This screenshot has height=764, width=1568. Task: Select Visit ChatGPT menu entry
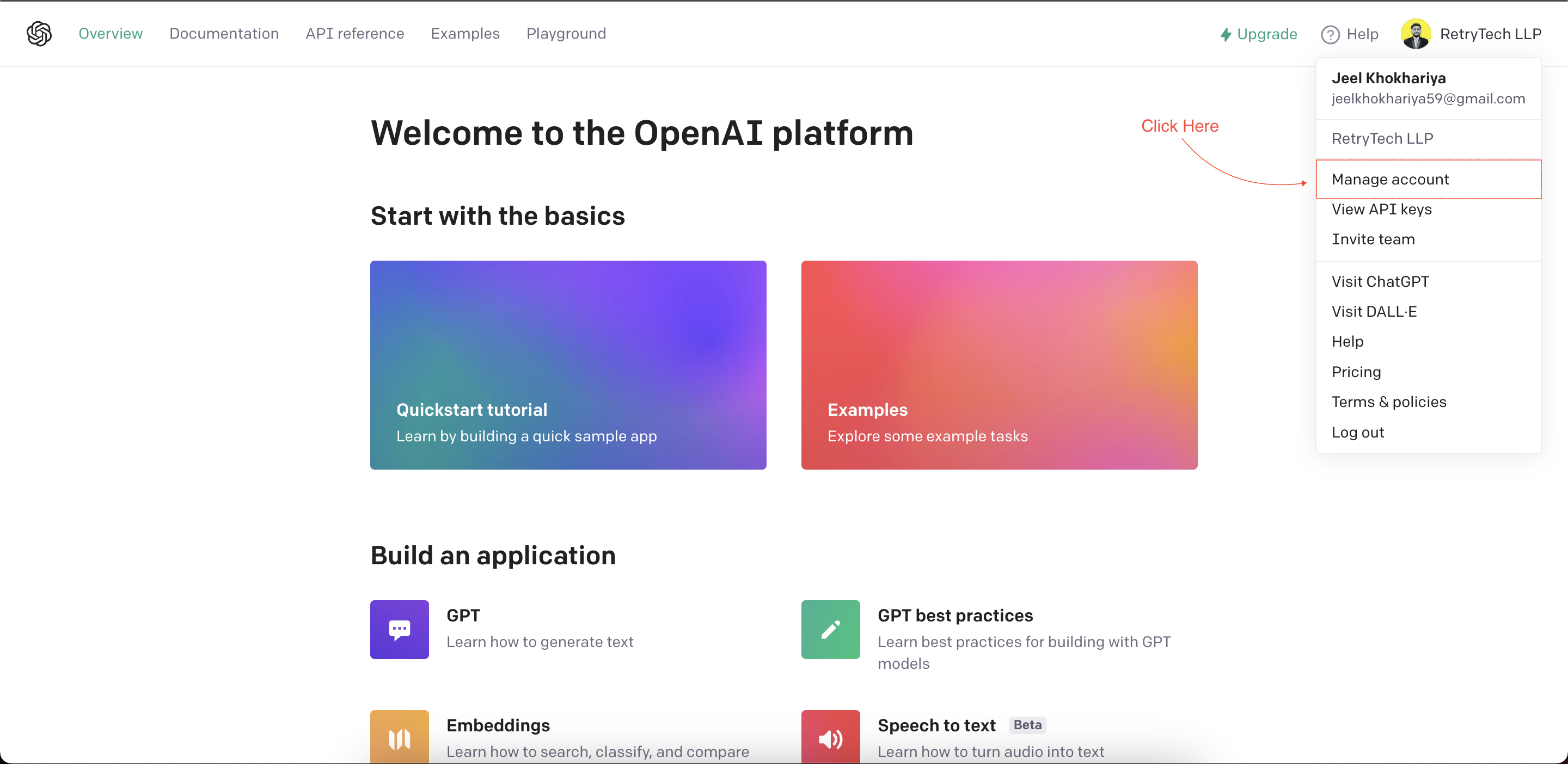pyautogui.click(x=1428, y=282)
